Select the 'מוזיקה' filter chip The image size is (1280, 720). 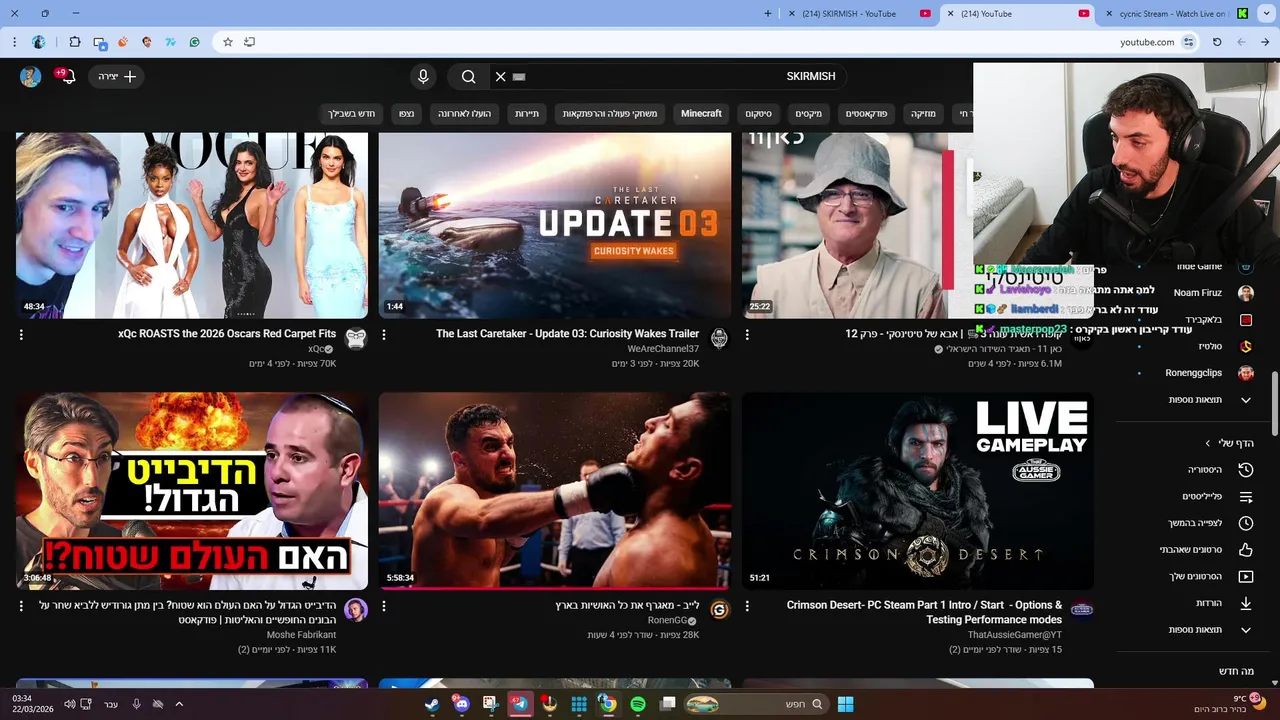(x=923, y=114)
